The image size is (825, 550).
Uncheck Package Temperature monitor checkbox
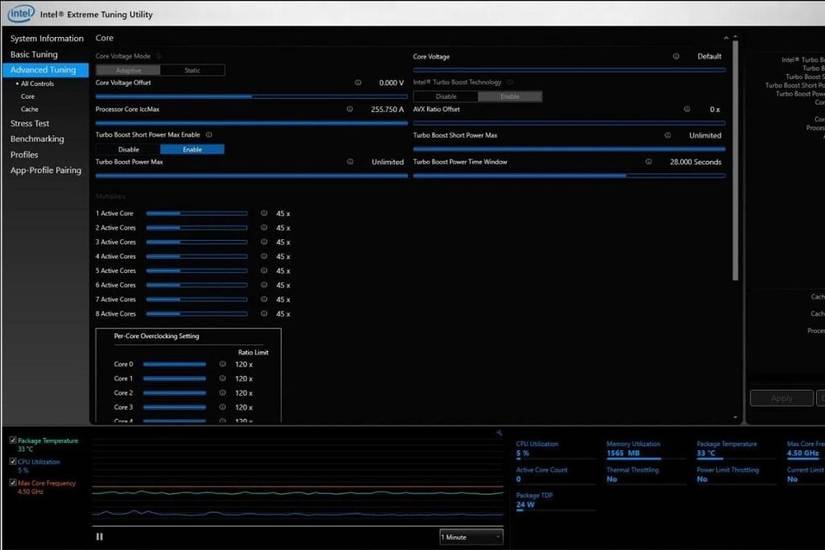coord(12,440)
